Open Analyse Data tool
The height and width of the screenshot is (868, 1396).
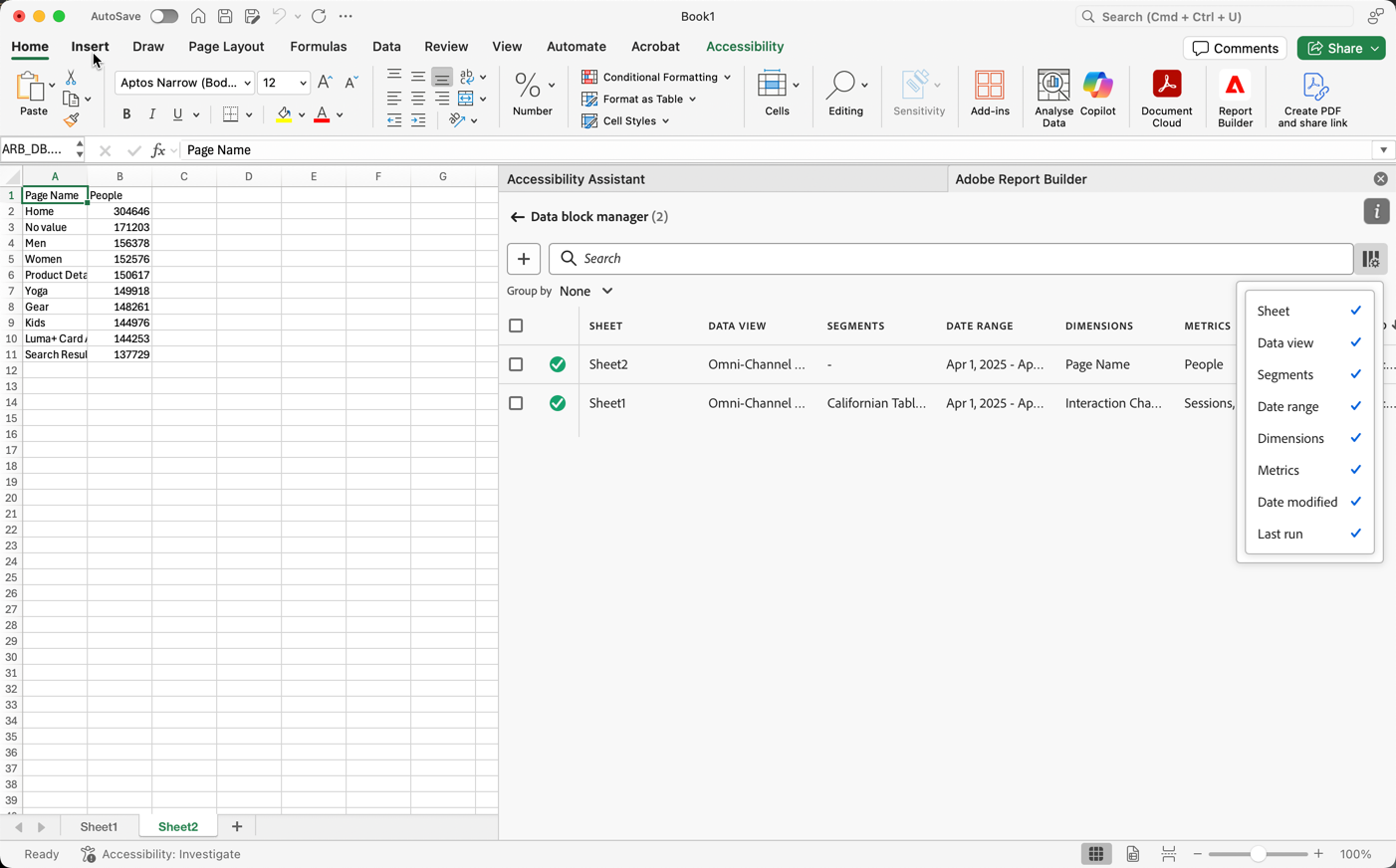tap(1053, 98)
